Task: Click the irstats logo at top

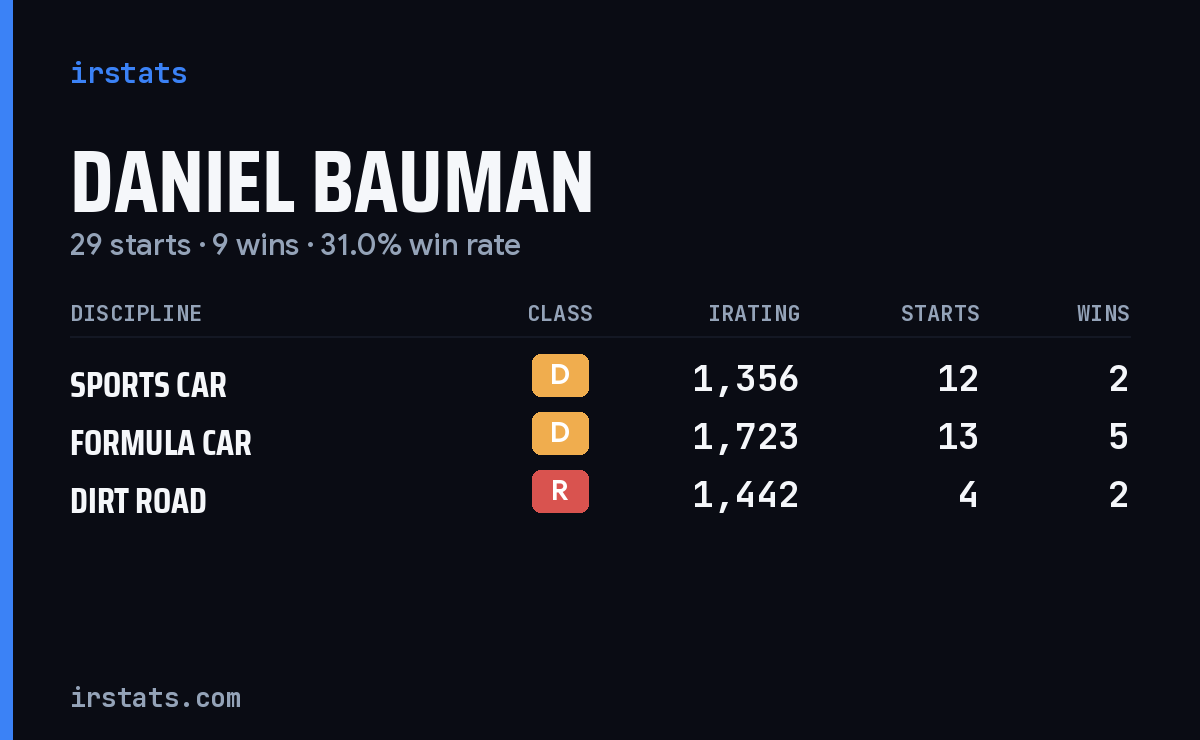Action: coord(128,73)
